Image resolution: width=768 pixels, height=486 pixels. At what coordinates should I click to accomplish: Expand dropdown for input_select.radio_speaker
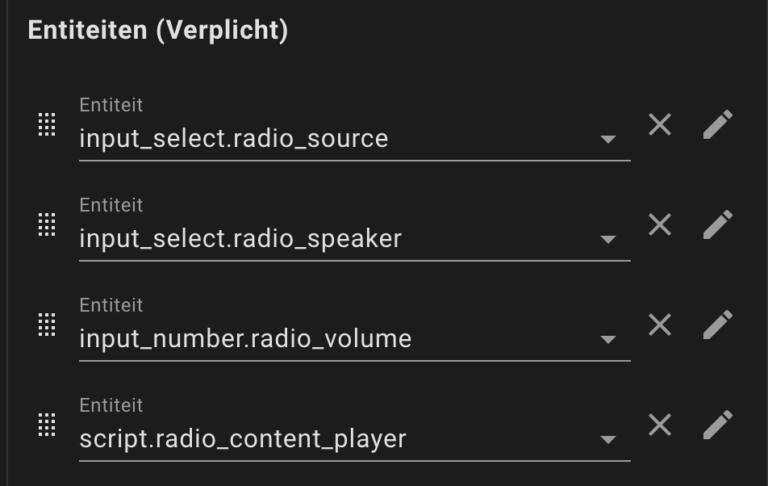608,240
